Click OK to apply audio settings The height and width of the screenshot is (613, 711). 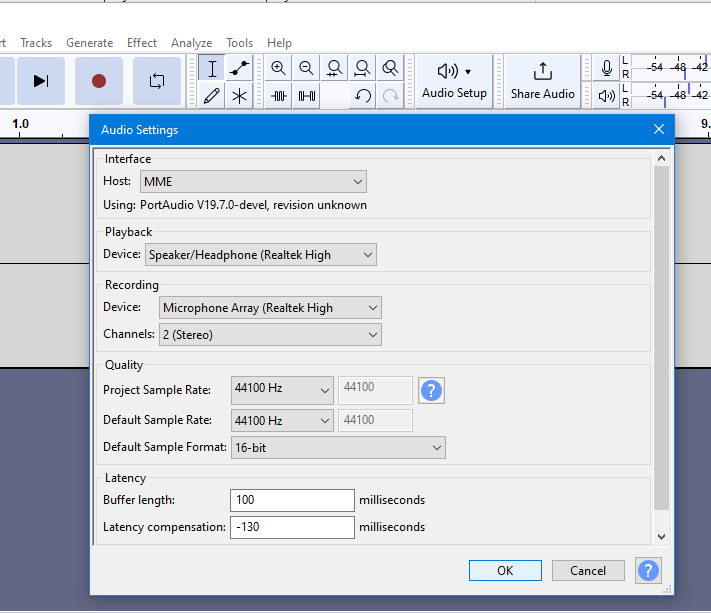(x=505, y=570)
